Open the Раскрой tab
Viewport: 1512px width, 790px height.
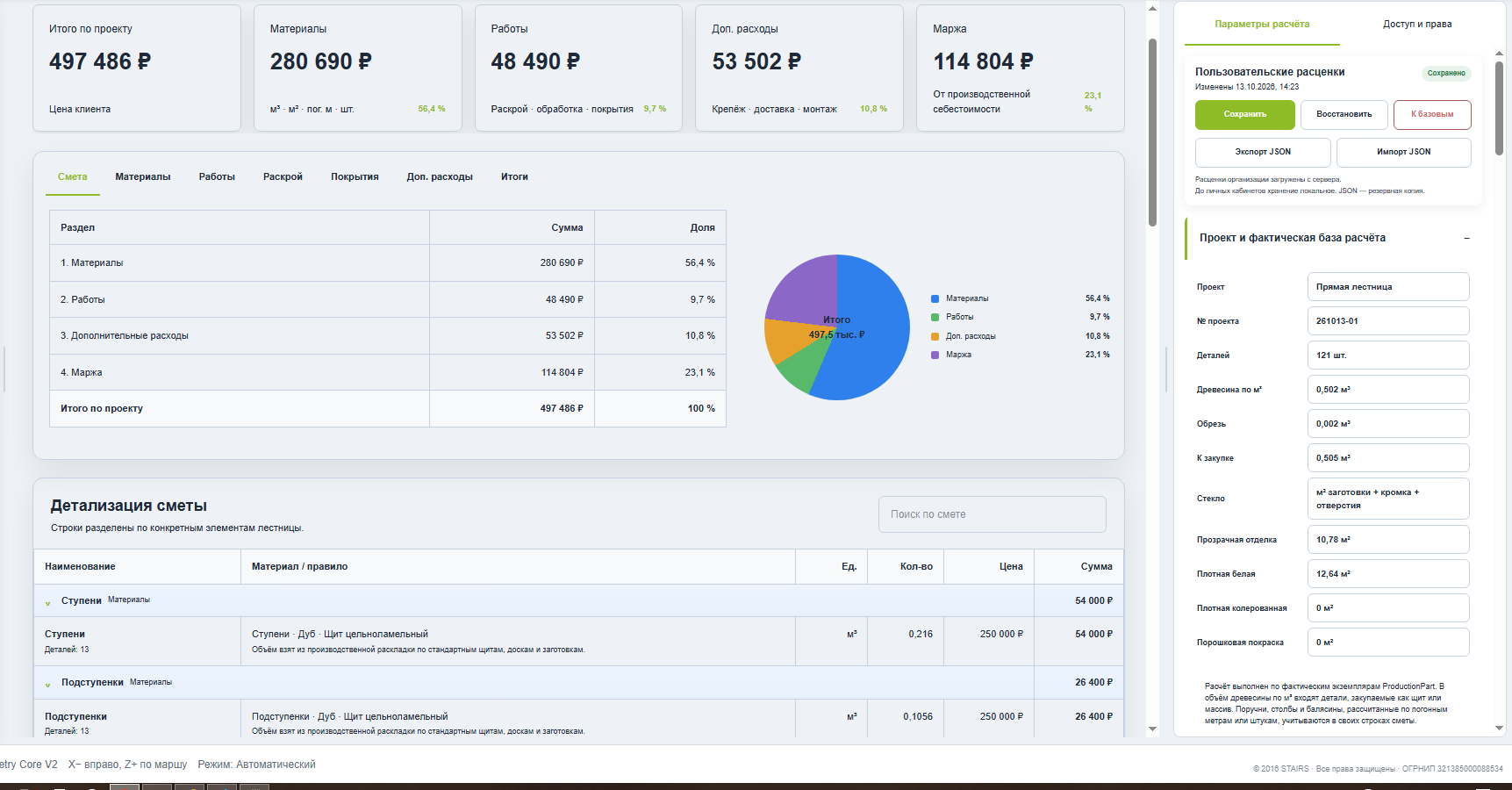[x=283, y=177]
